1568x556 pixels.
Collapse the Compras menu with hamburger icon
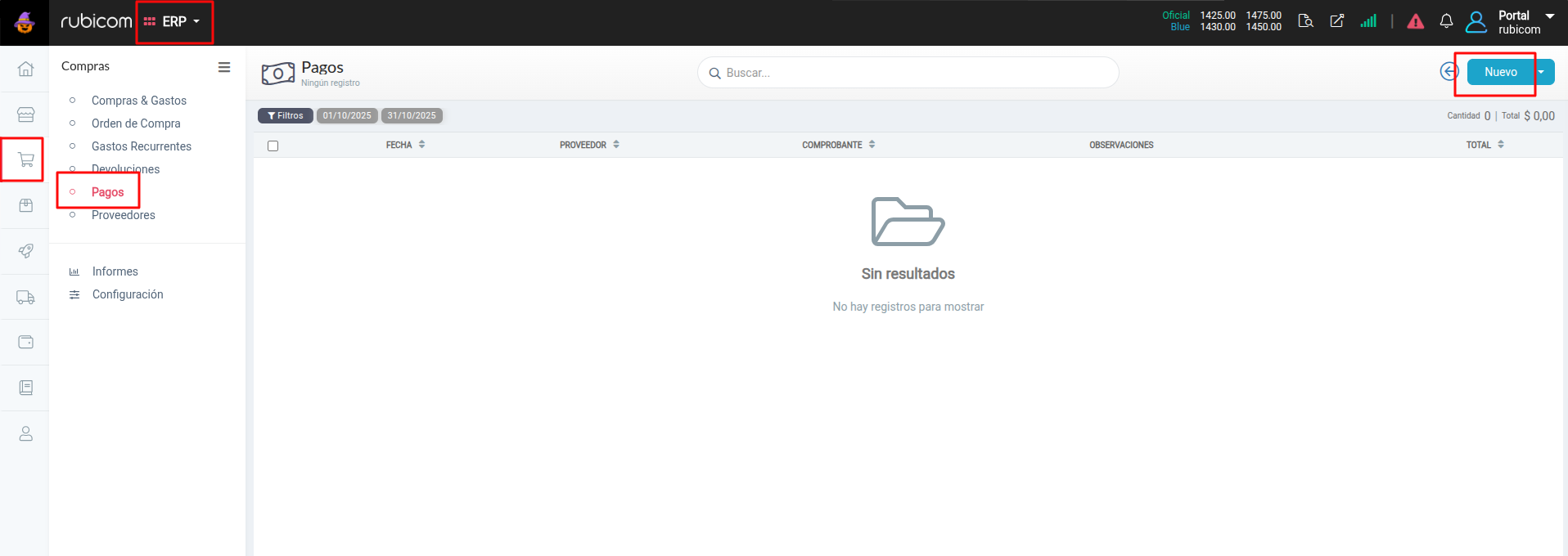[224, 67]
